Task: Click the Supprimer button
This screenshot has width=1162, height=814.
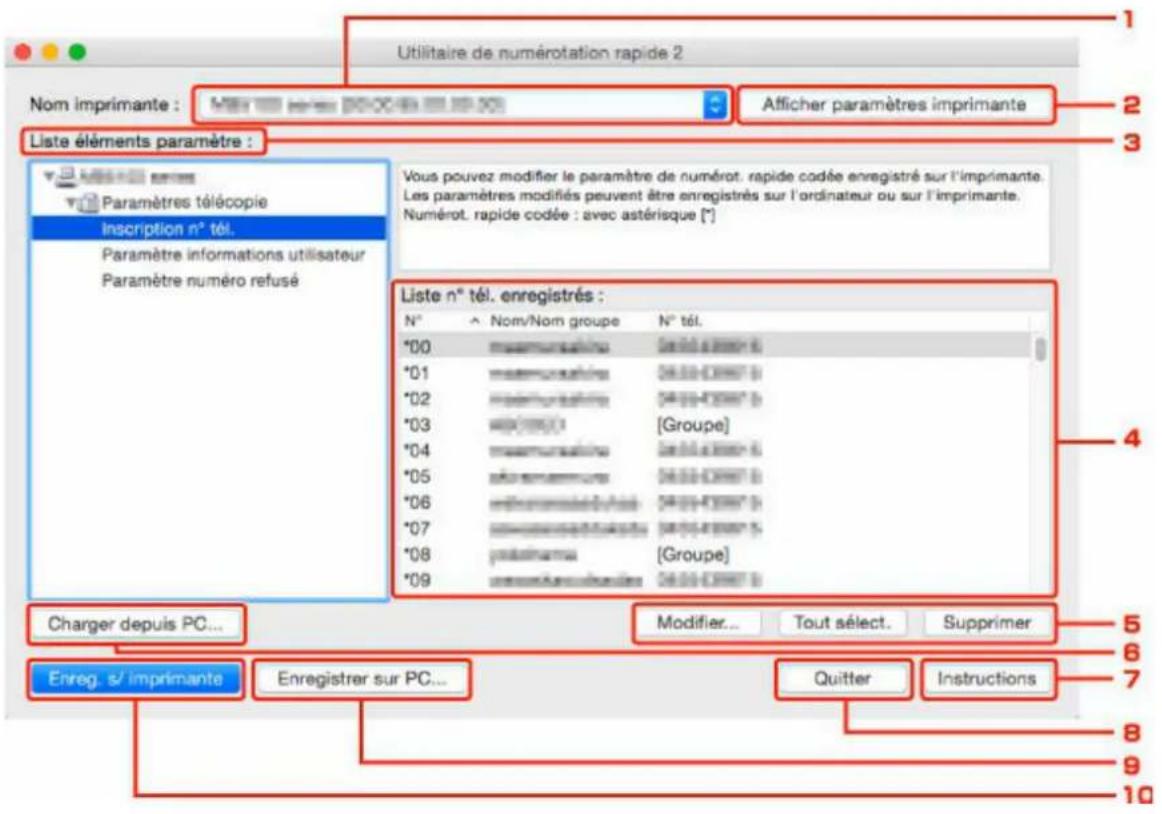Action: 986,623
